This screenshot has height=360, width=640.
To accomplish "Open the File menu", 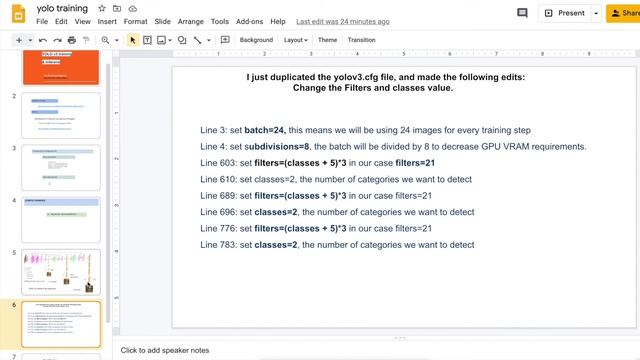I will 42,22.
